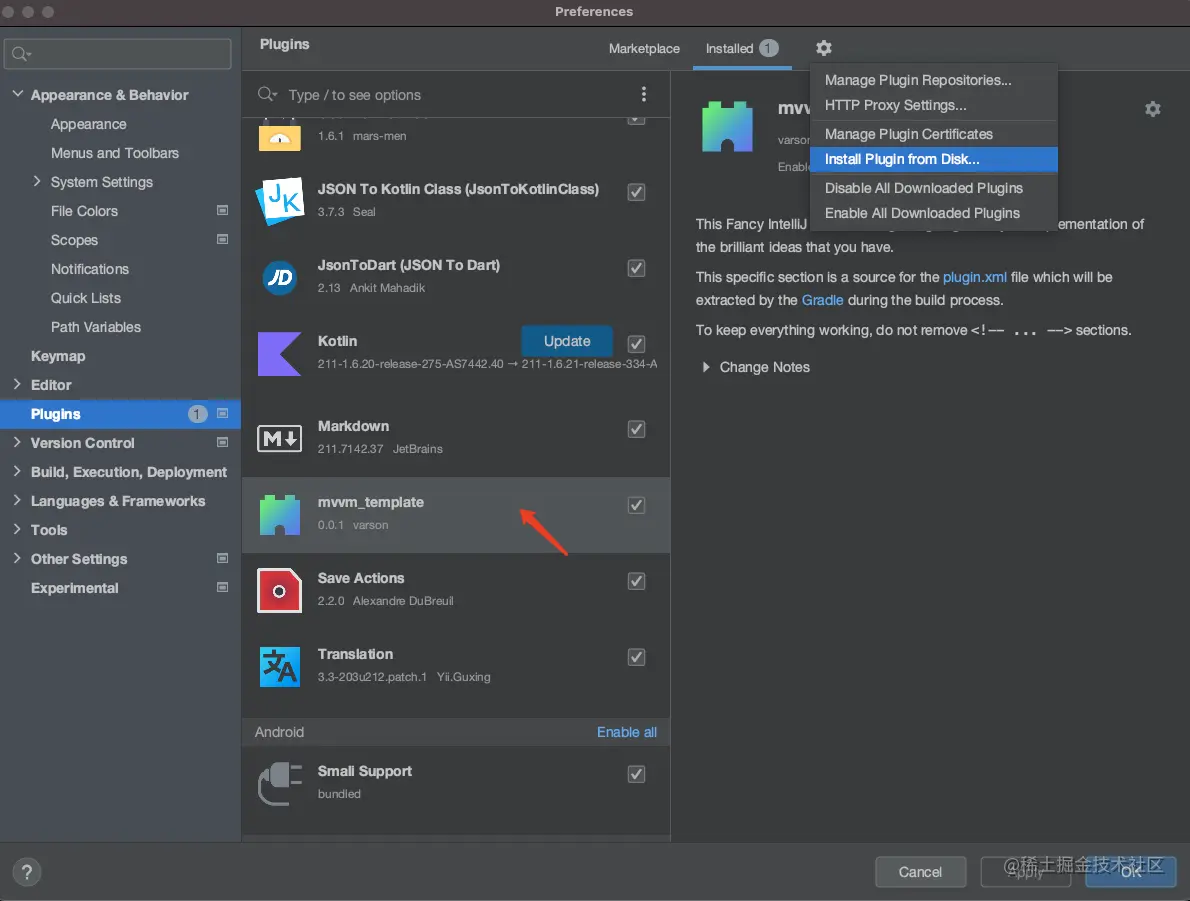Viewport: 1190px width, 901px height.
Task: Expand the Build, Execution, Deployment node
Action: [x=17, y=471]
